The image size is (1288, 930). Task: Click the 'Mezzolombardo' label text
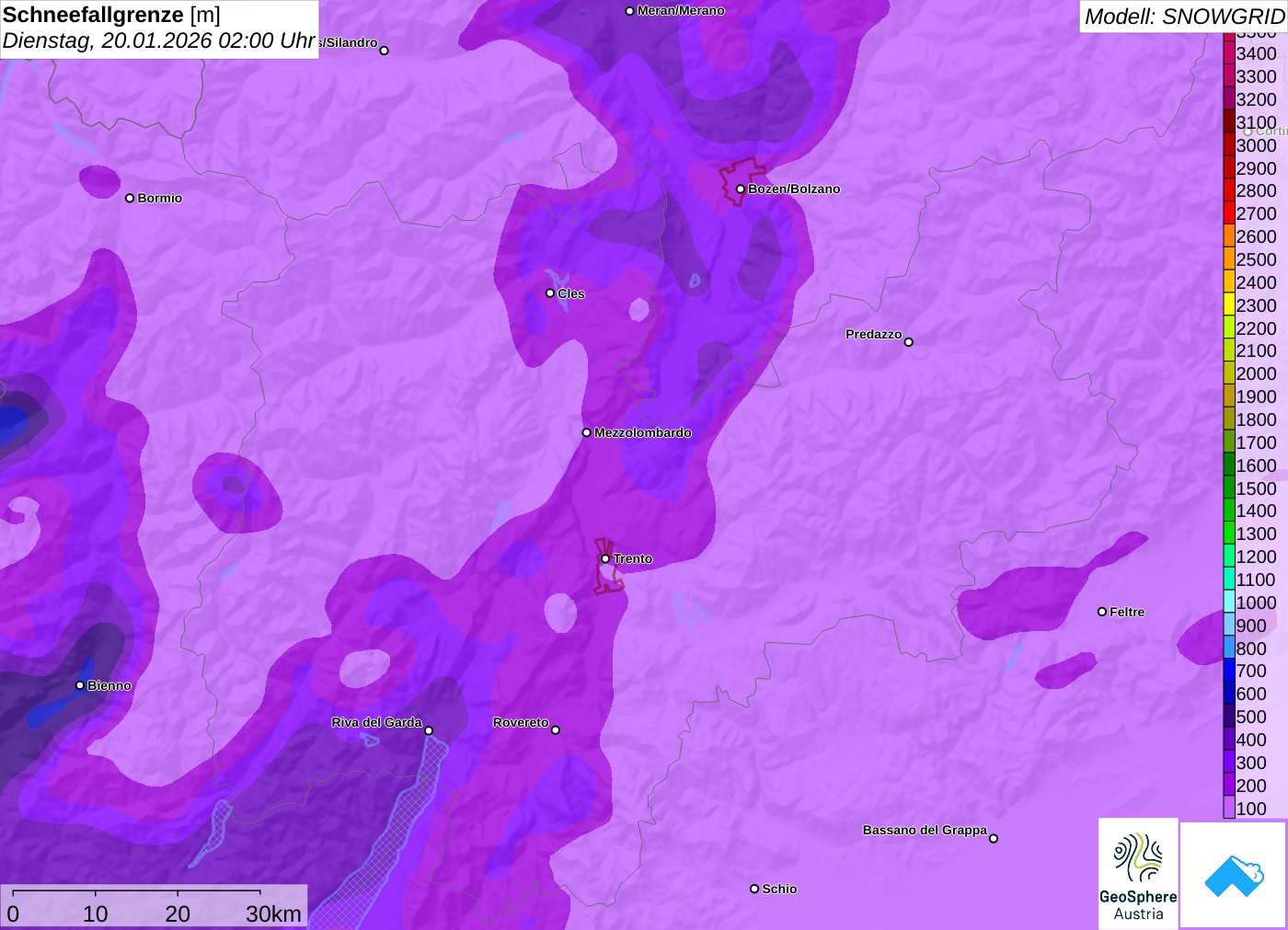point(643,432)
